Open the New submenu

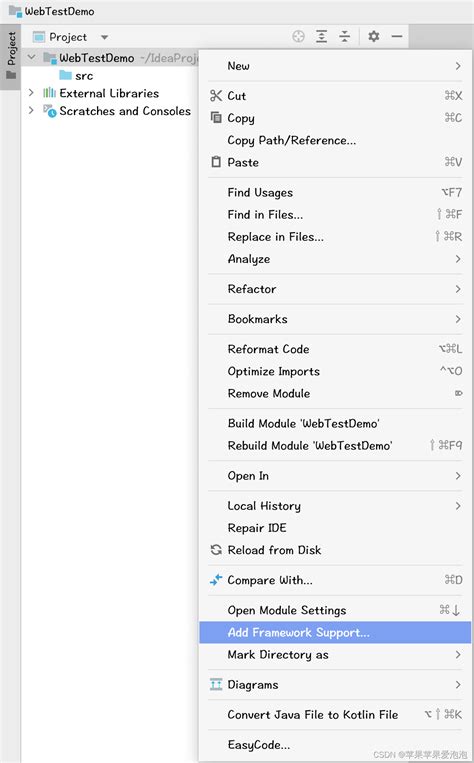pos(335,66)
